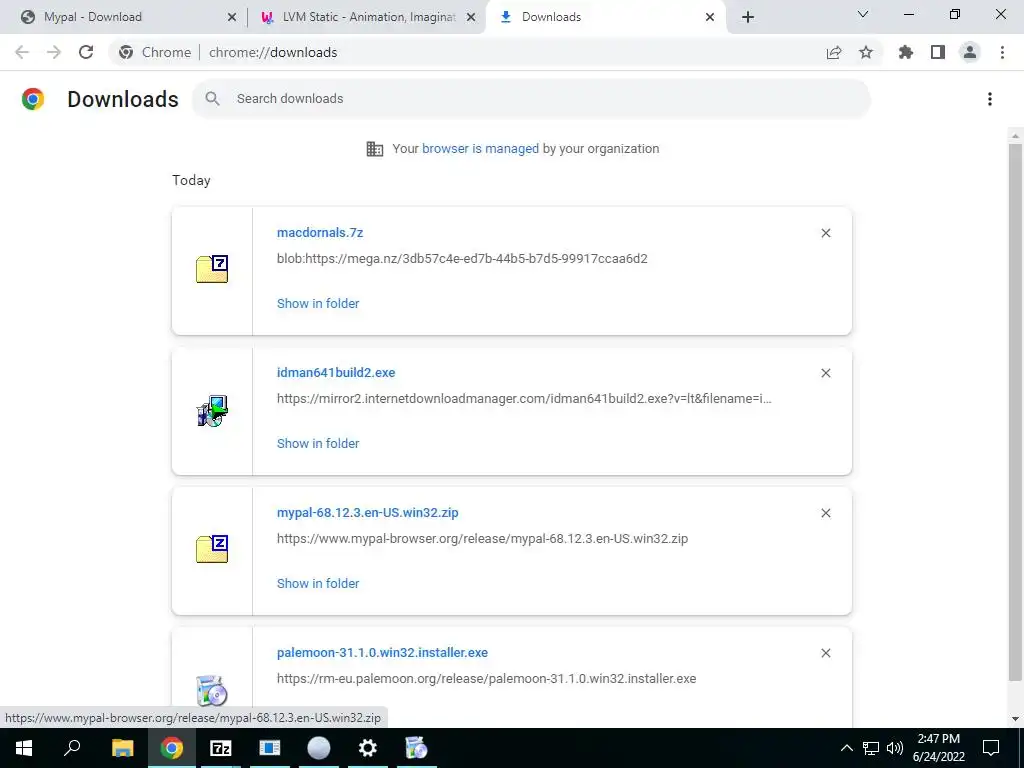Click the internetdownloadmanager mirror URL
1024x768 pixels.
click(524, 398)
